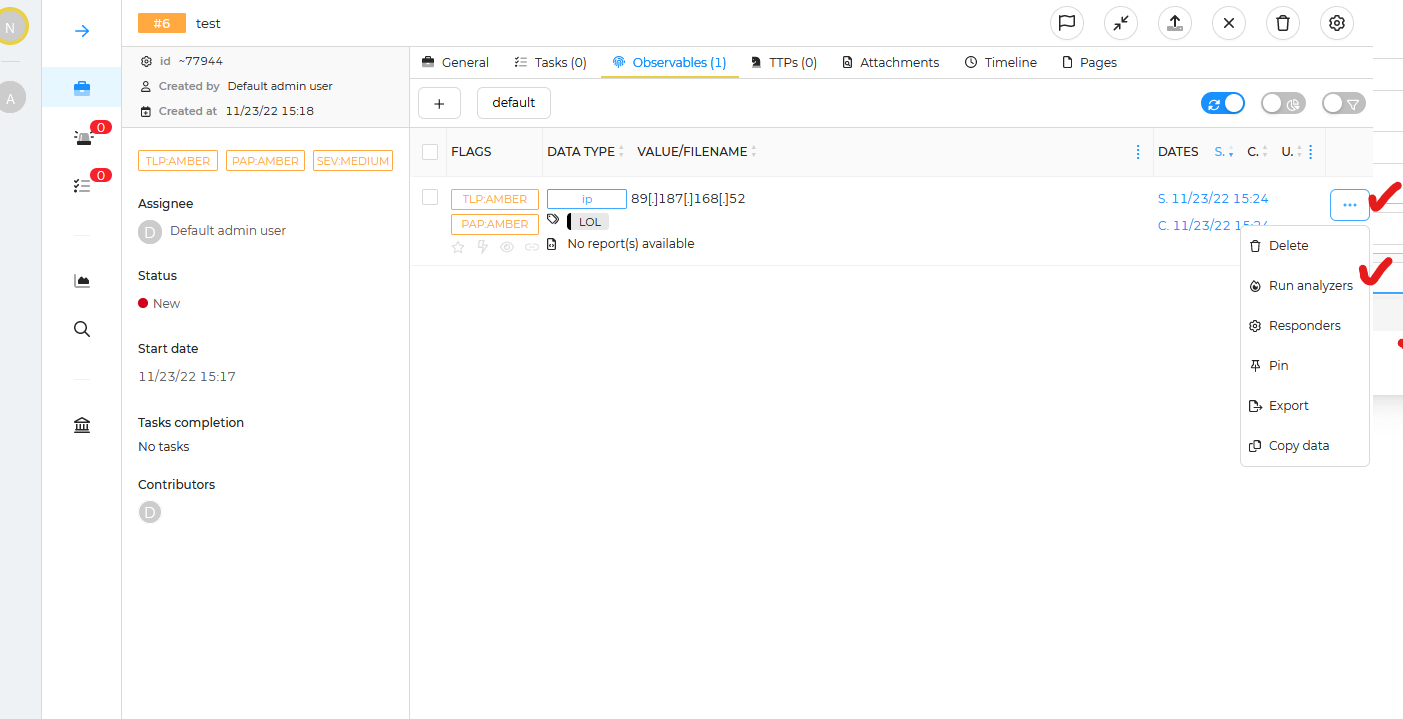Switch to the Timeline tab
Image resolution: width=1403 pixels, height=719 pixels.
1000,62
